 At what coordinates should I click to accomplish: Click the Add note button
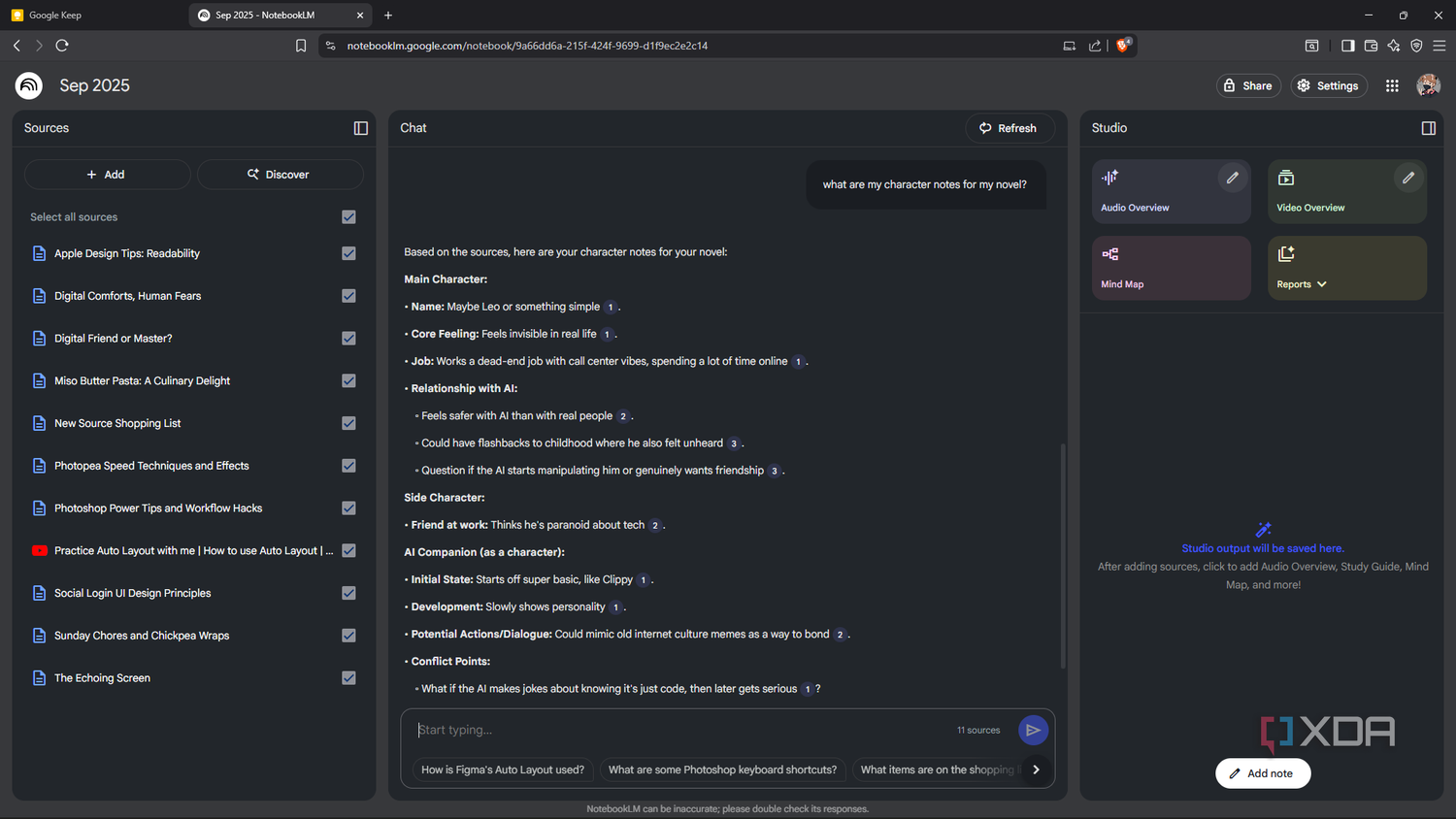click(x=1262, y=773)
